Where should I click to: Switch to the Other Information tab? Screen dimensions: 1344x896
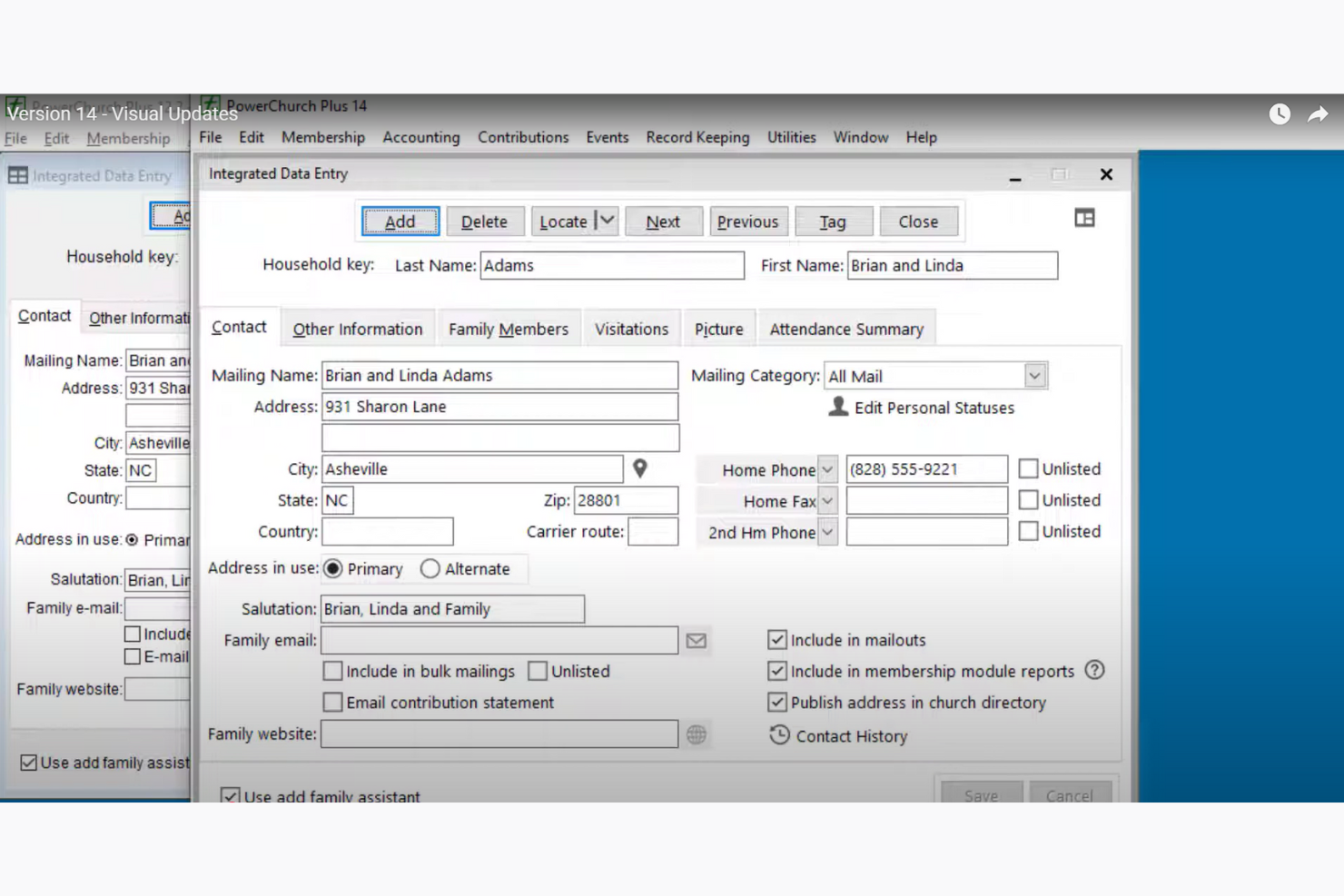pyautogui.click(x=358, y=329)
